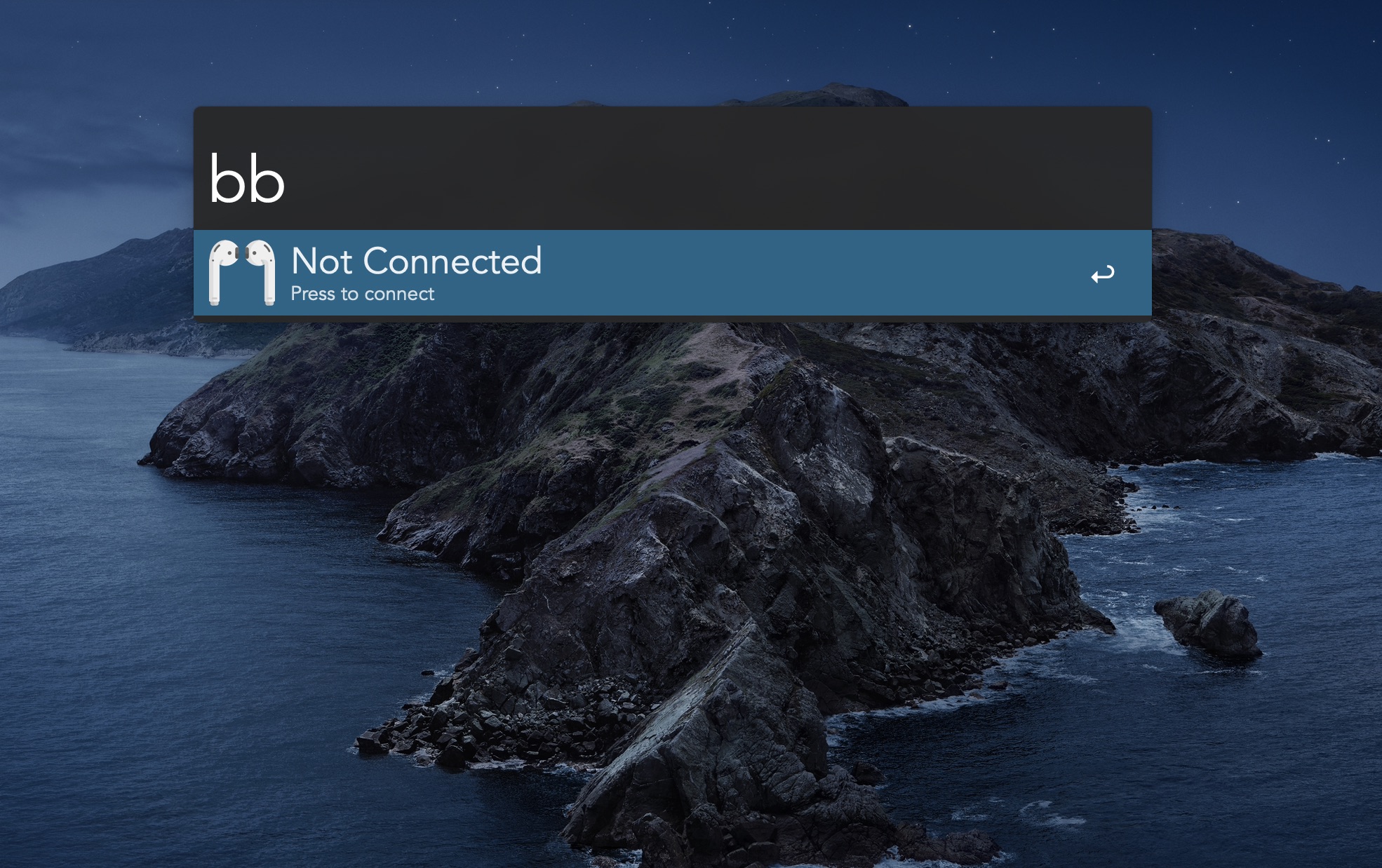
Task: Activate the result using the enter arrow symbol
Action: click(x=1102, y=274)
